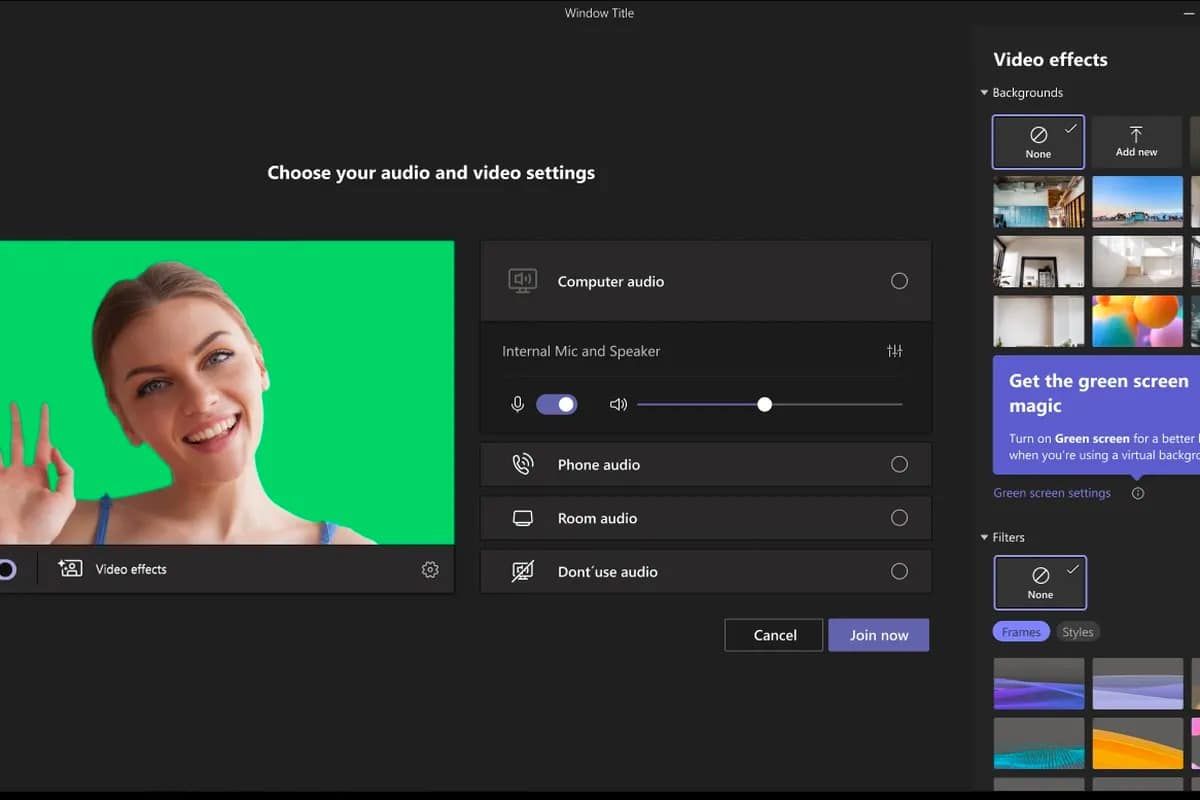Image resolution: width=1200 pixels, height=800 pixels.
Task: Click the Join now button
Action: [878, 634]
